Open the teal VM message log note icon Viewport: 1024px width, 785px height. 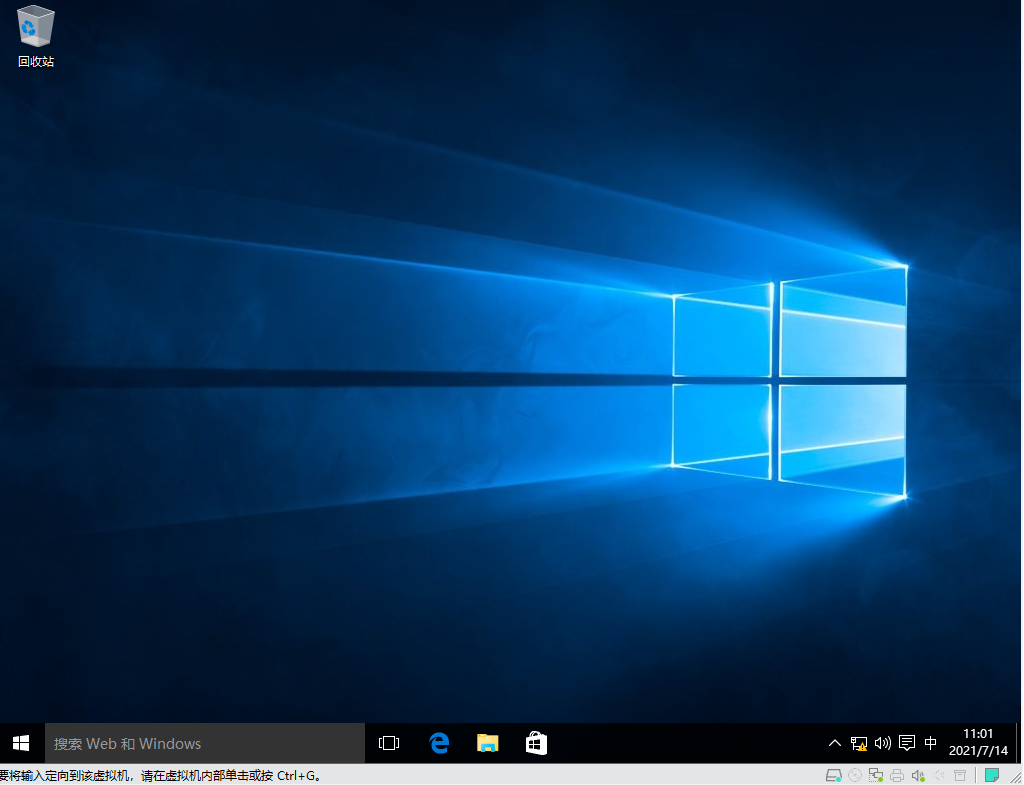pos(992,775)
